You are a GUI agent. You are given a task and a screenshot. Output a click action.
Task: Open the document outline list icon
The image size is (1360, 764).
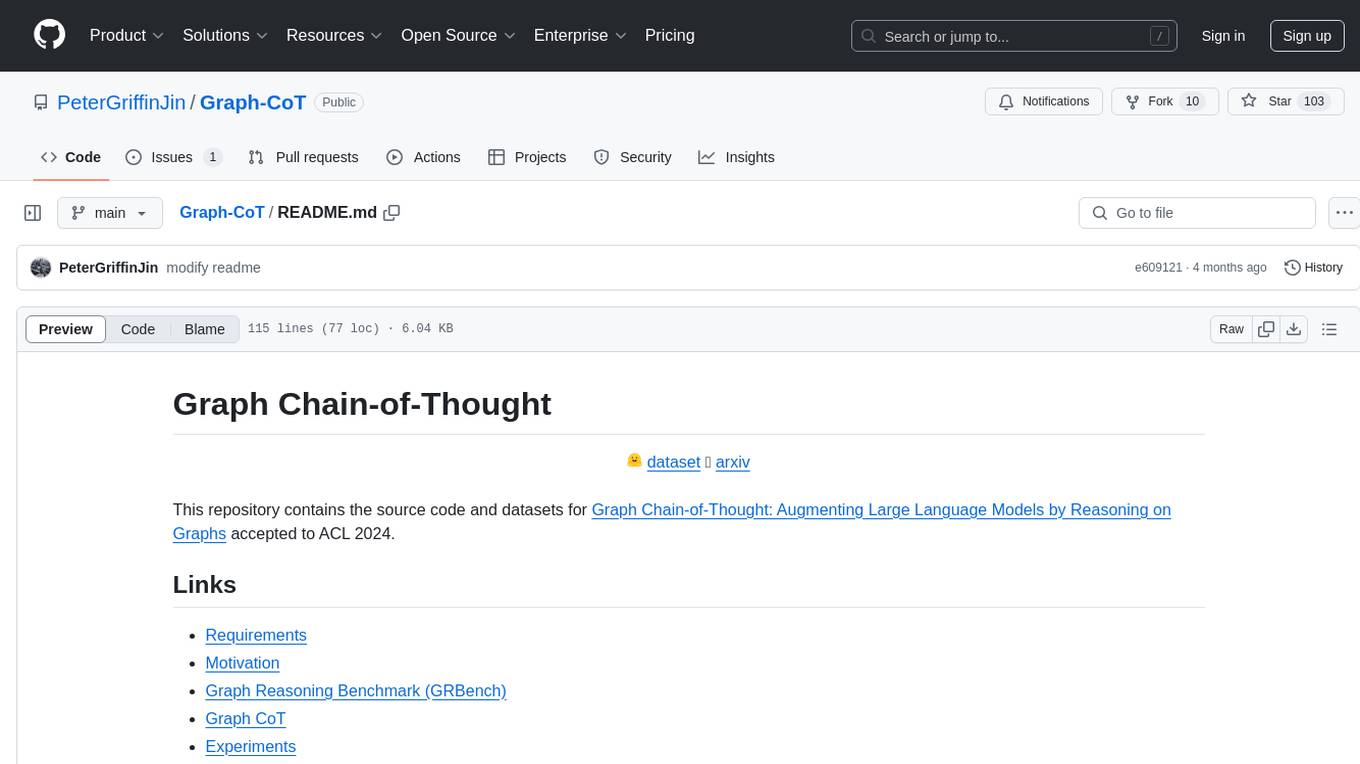coord(1329,329)
